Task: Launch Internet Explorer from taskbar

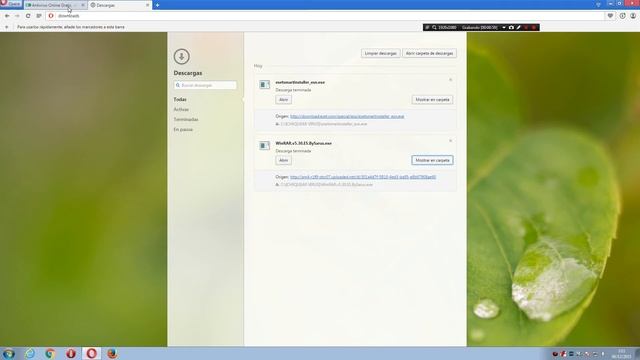Action: (x=30, y=353)
